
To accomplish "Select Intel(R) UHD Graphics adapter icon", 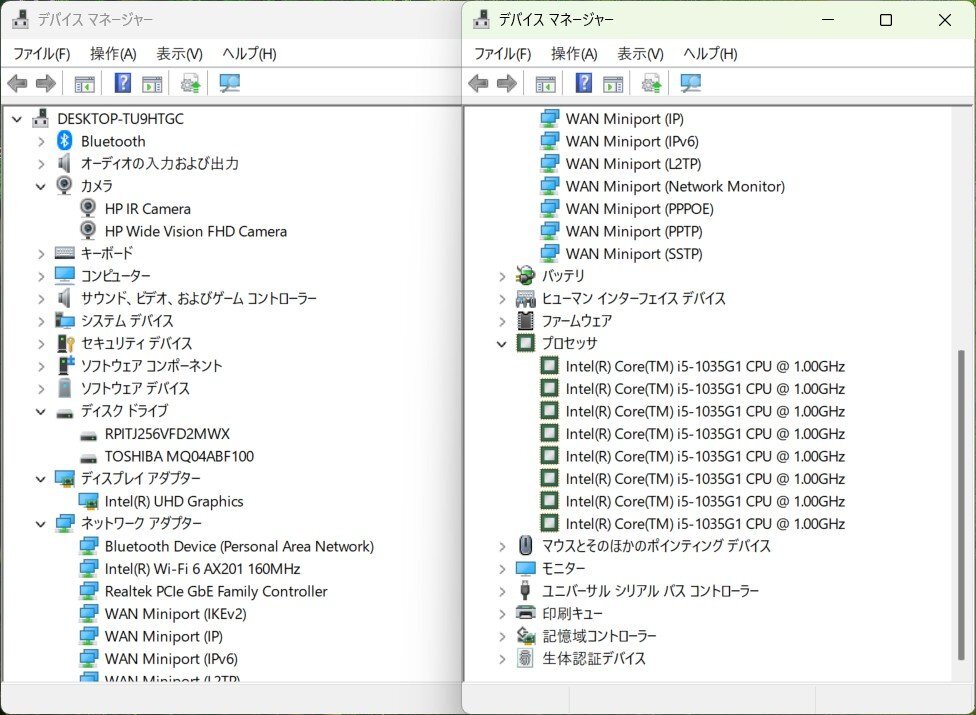I will [x=88, y=501].
